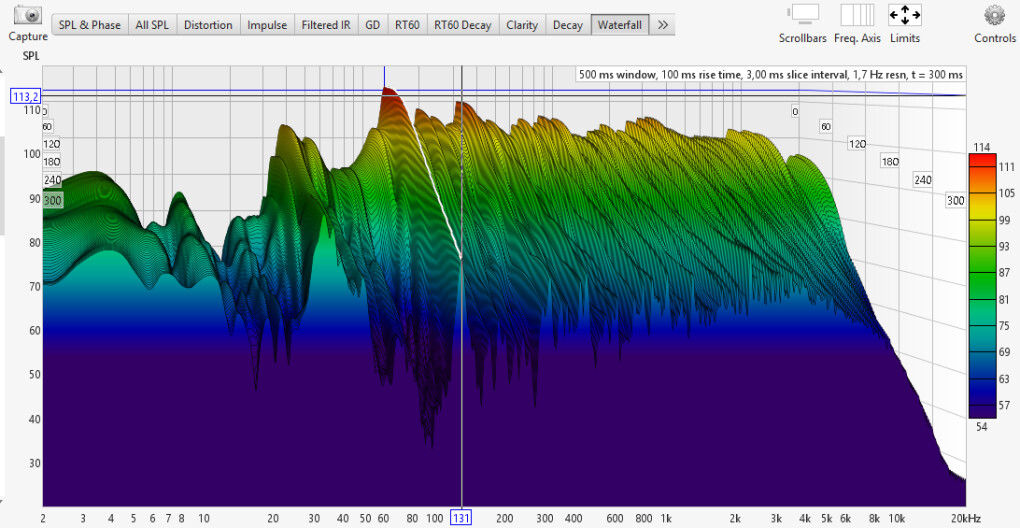Expand more graph tabs with chevron
The image size is (1020, 528).
pos(662,25)
